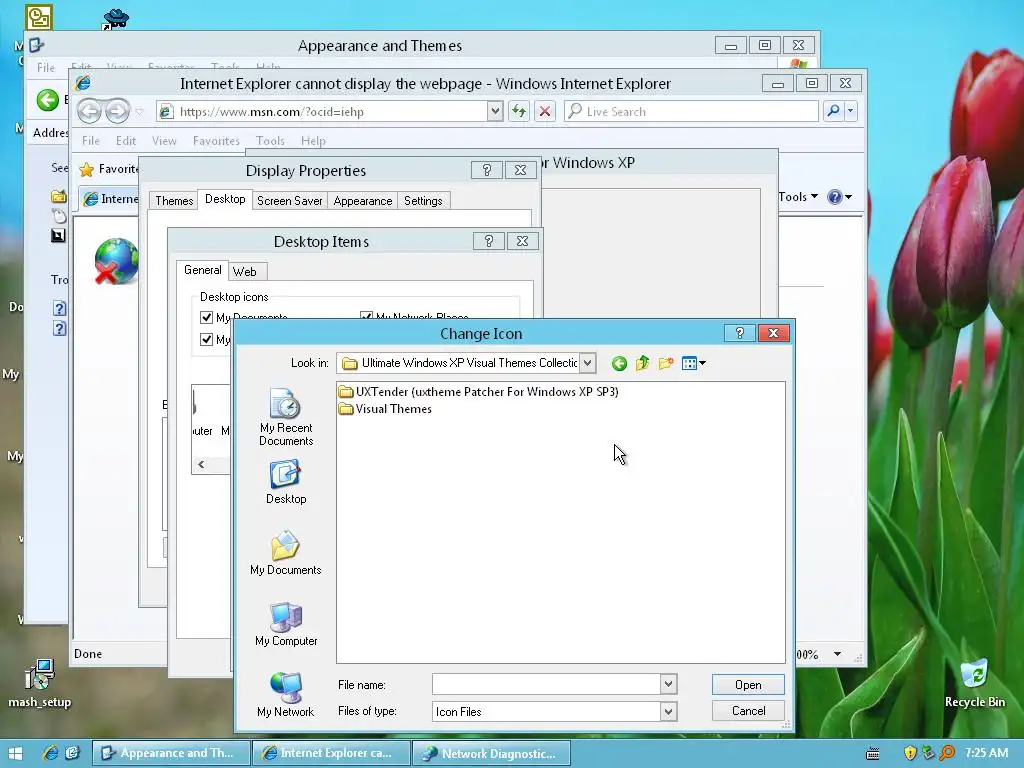Switch to Network Diagnostics taskbar button
This screenshot has width=1024, height=768.
[x=492, y=753]
